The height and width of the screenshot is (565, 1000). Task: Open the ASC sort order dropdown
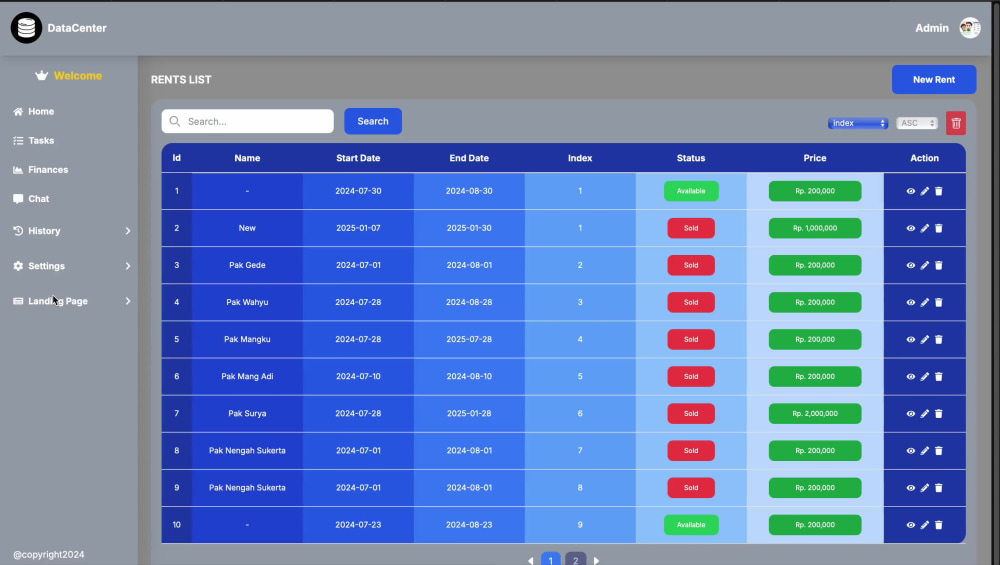click(917, 123)
